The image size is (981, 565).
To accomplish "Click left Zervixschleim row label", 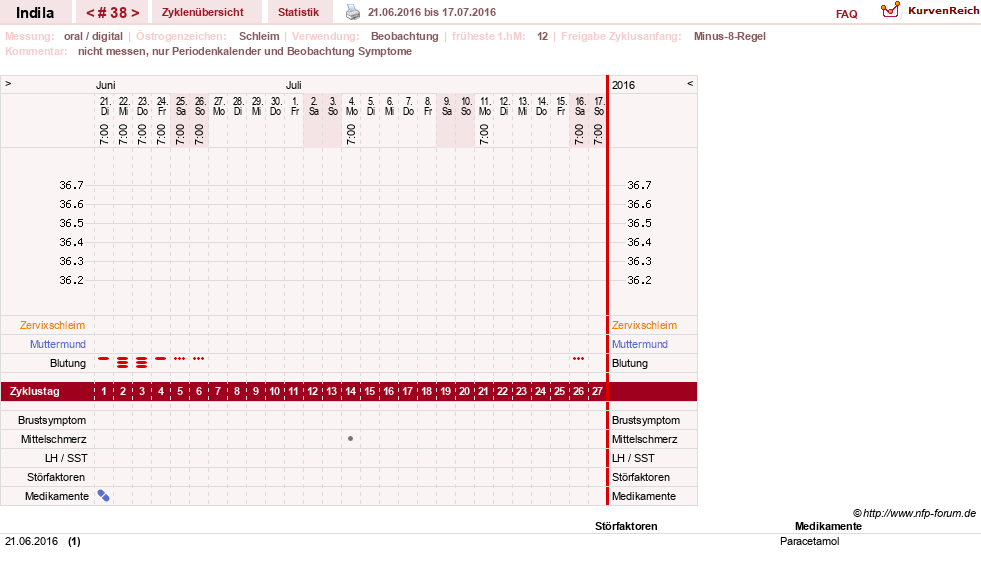I will [53, 325].
